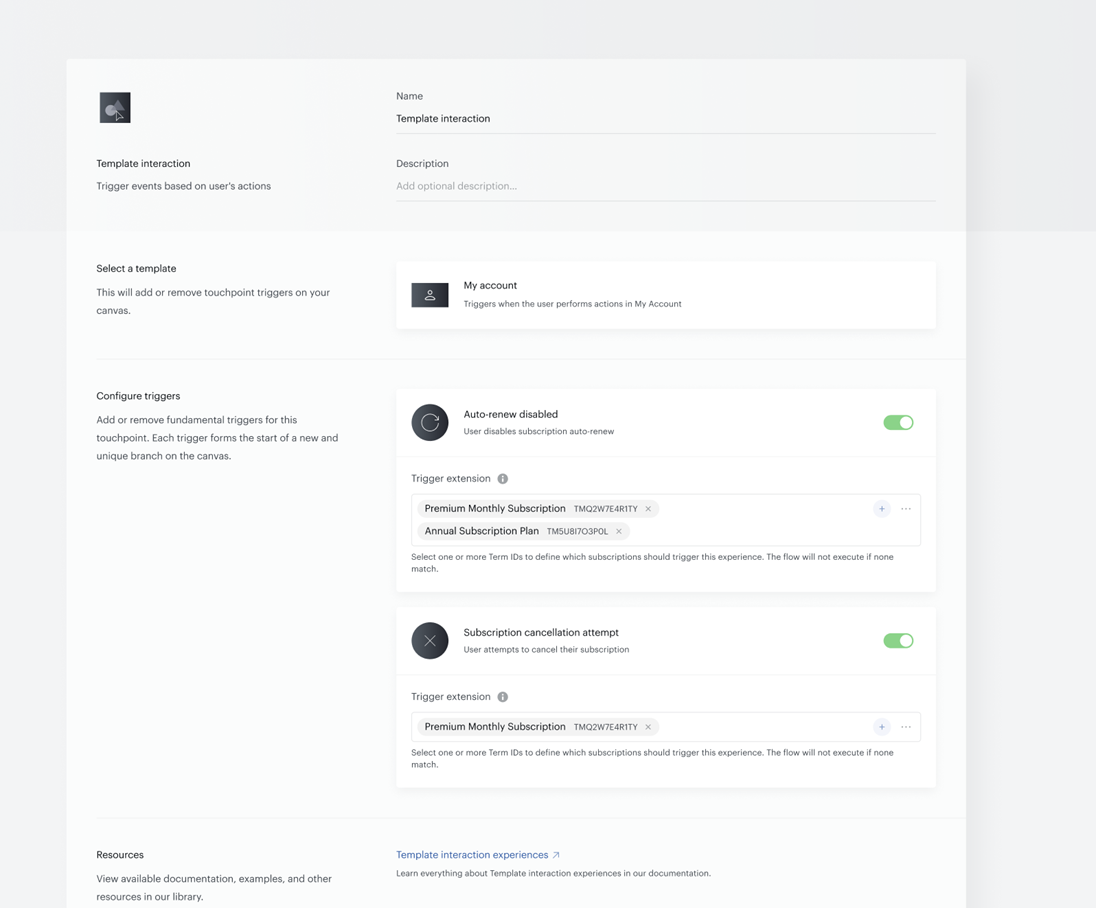Viewport: 1096px width, 908px height.
Task: Click the template interaction shapes icon
Action: (115, 108)
